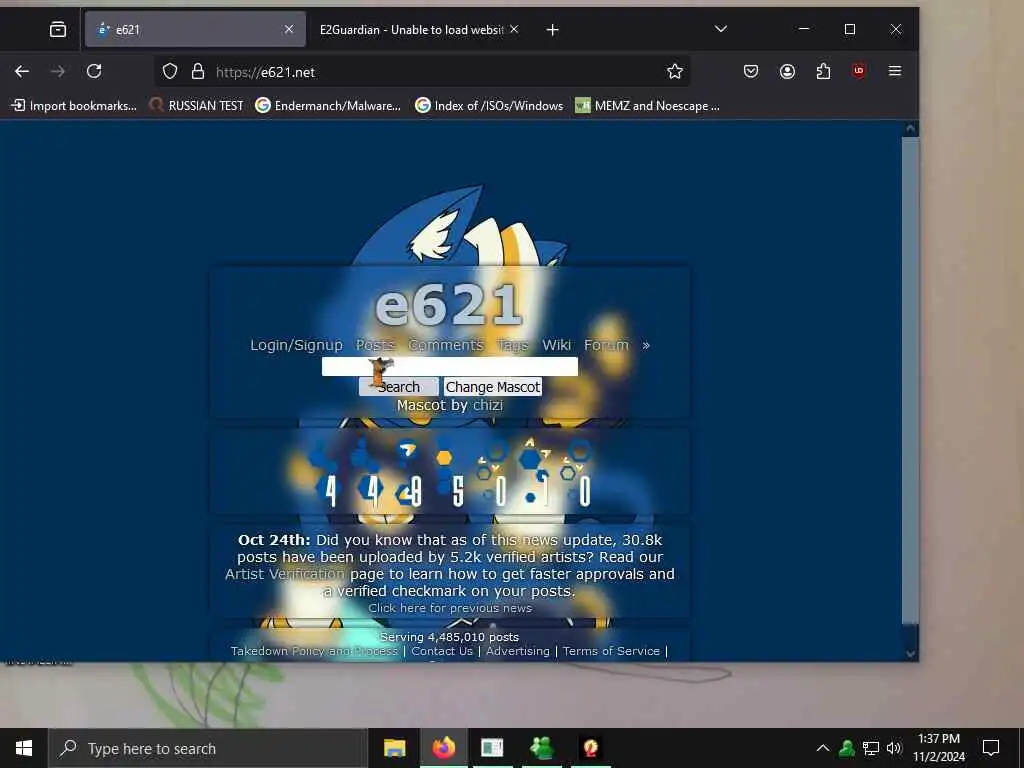Screen dimensions: 1024x768
Task: Open the Advertising link
Action: pyautogui.click(x=518, y=651)
